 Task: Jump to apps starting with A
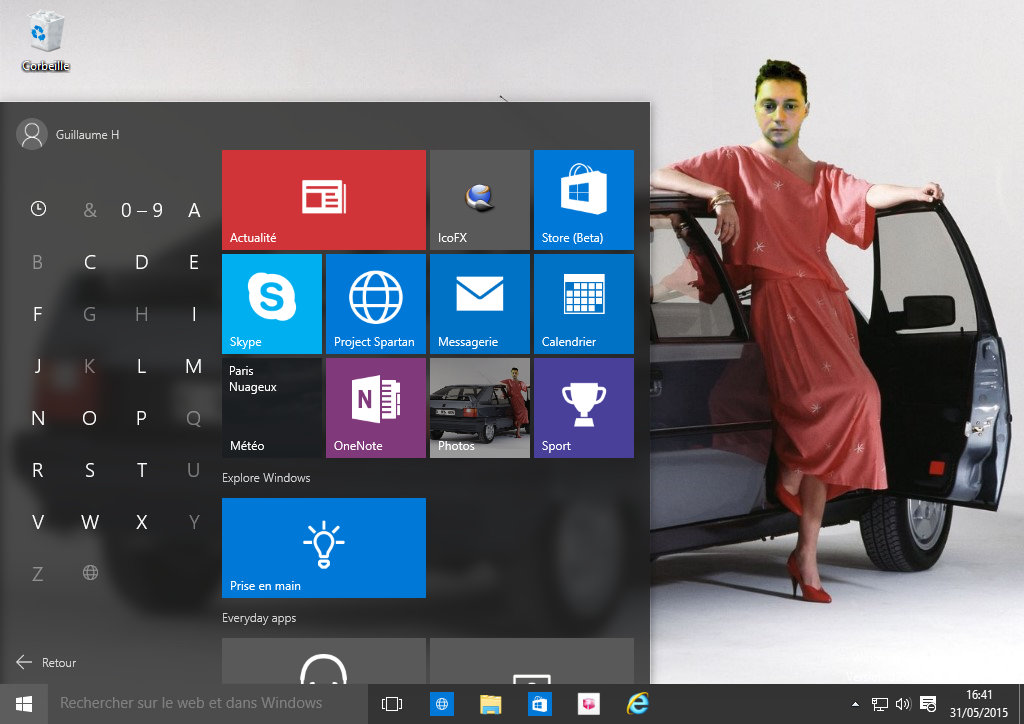(194, 210)
